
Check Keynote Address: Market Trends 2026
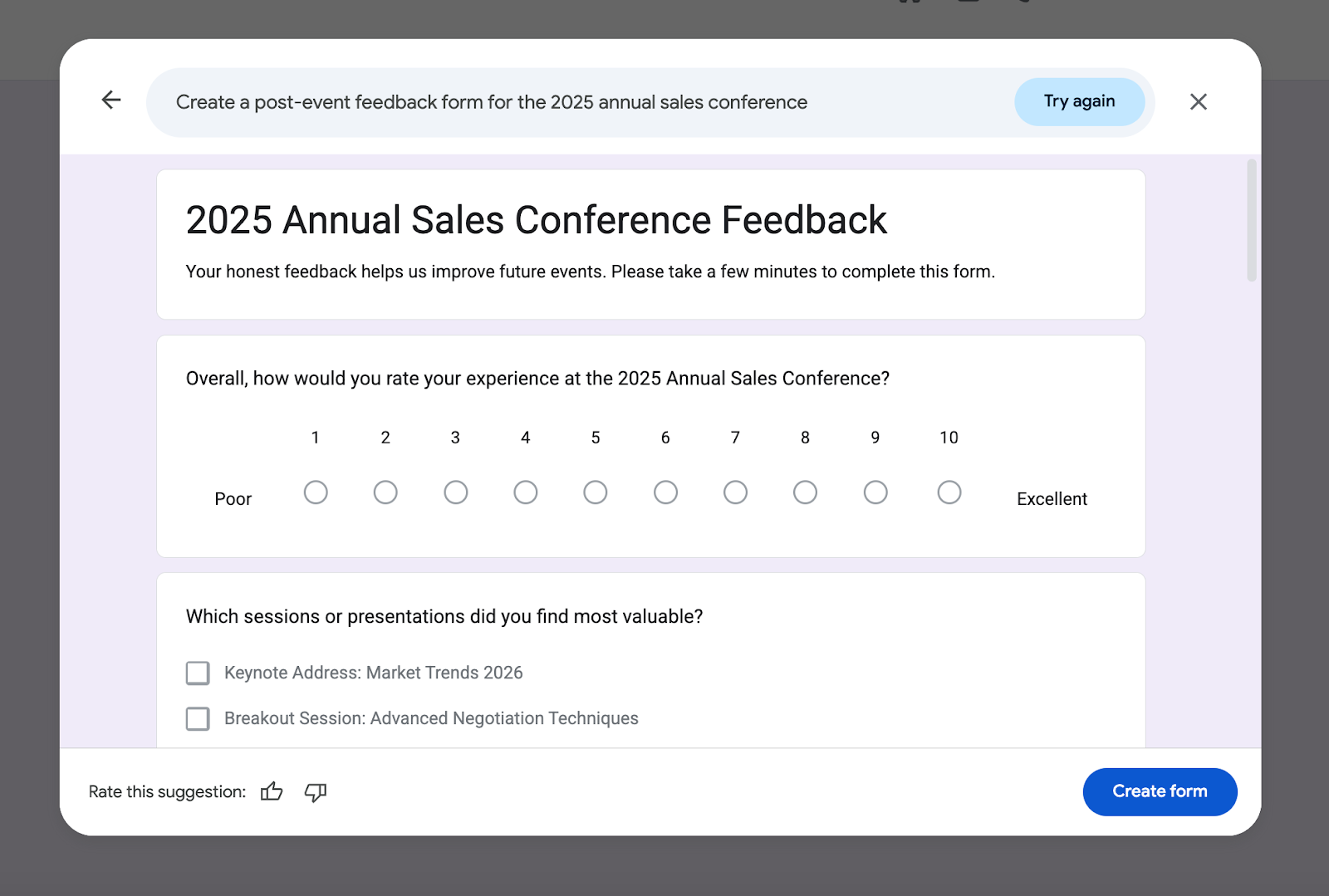point(197,673)
